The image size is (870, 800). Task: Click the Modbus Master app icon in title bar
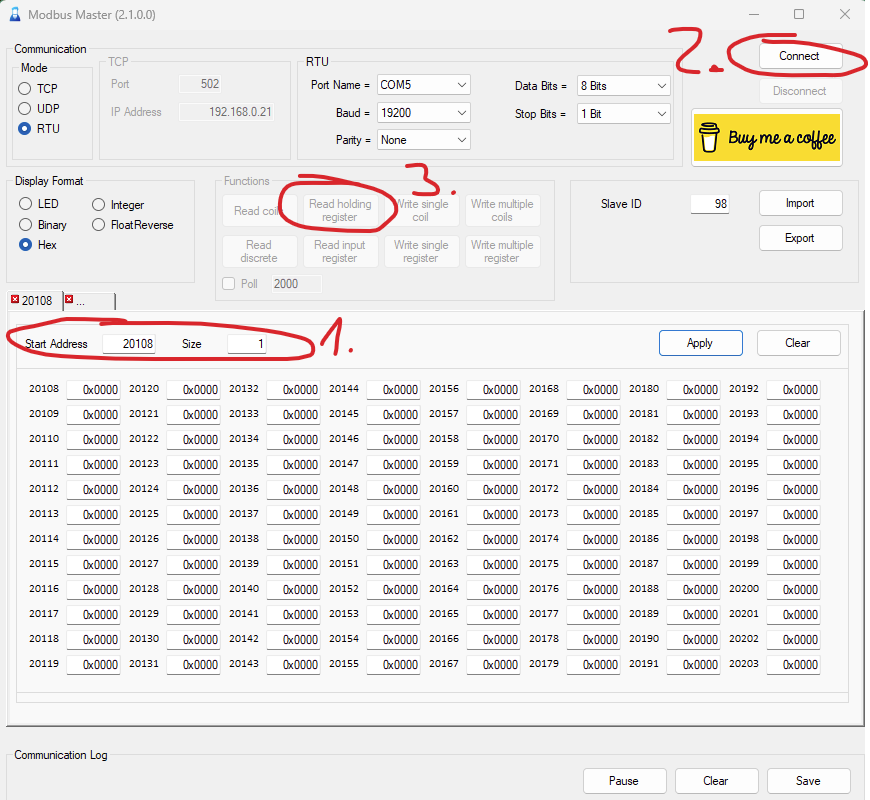(x=15, y=14)
